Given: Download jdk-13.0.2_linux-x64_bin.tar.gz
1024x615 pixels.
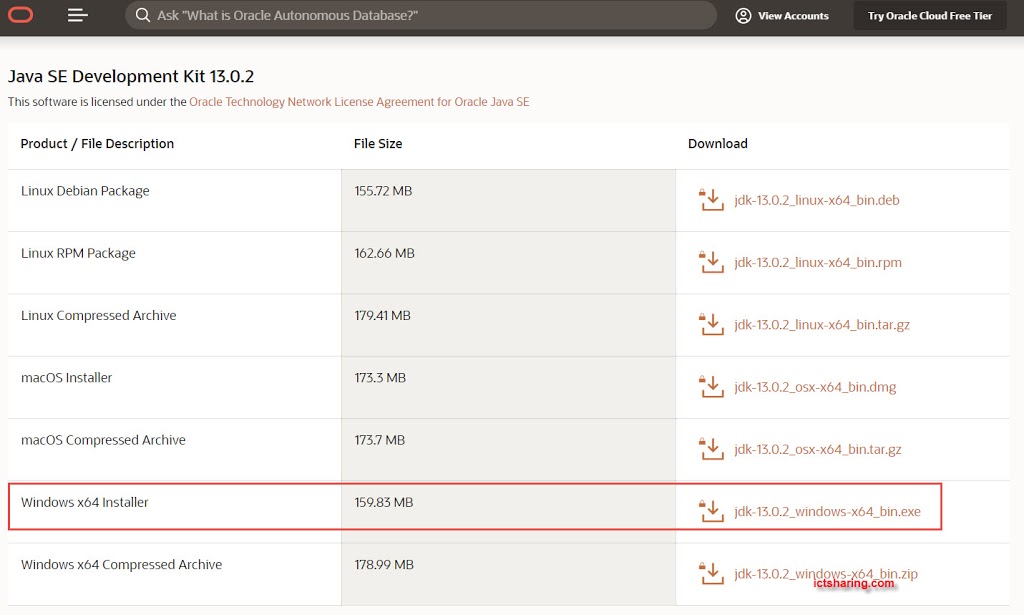Looking at the screenshot, I should click(x=822, y=325).
